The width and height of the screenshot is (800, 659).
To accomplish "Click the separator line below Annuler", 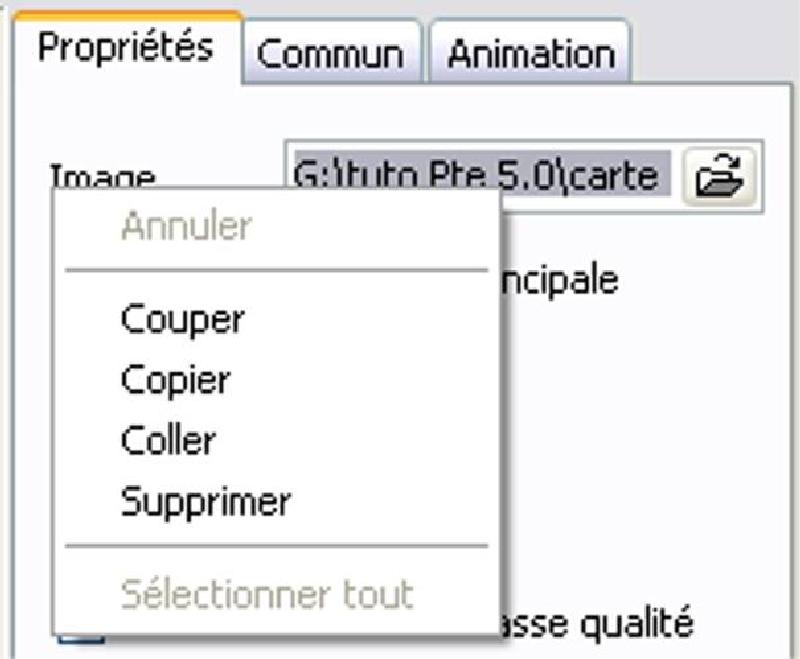I will point(277,270).
